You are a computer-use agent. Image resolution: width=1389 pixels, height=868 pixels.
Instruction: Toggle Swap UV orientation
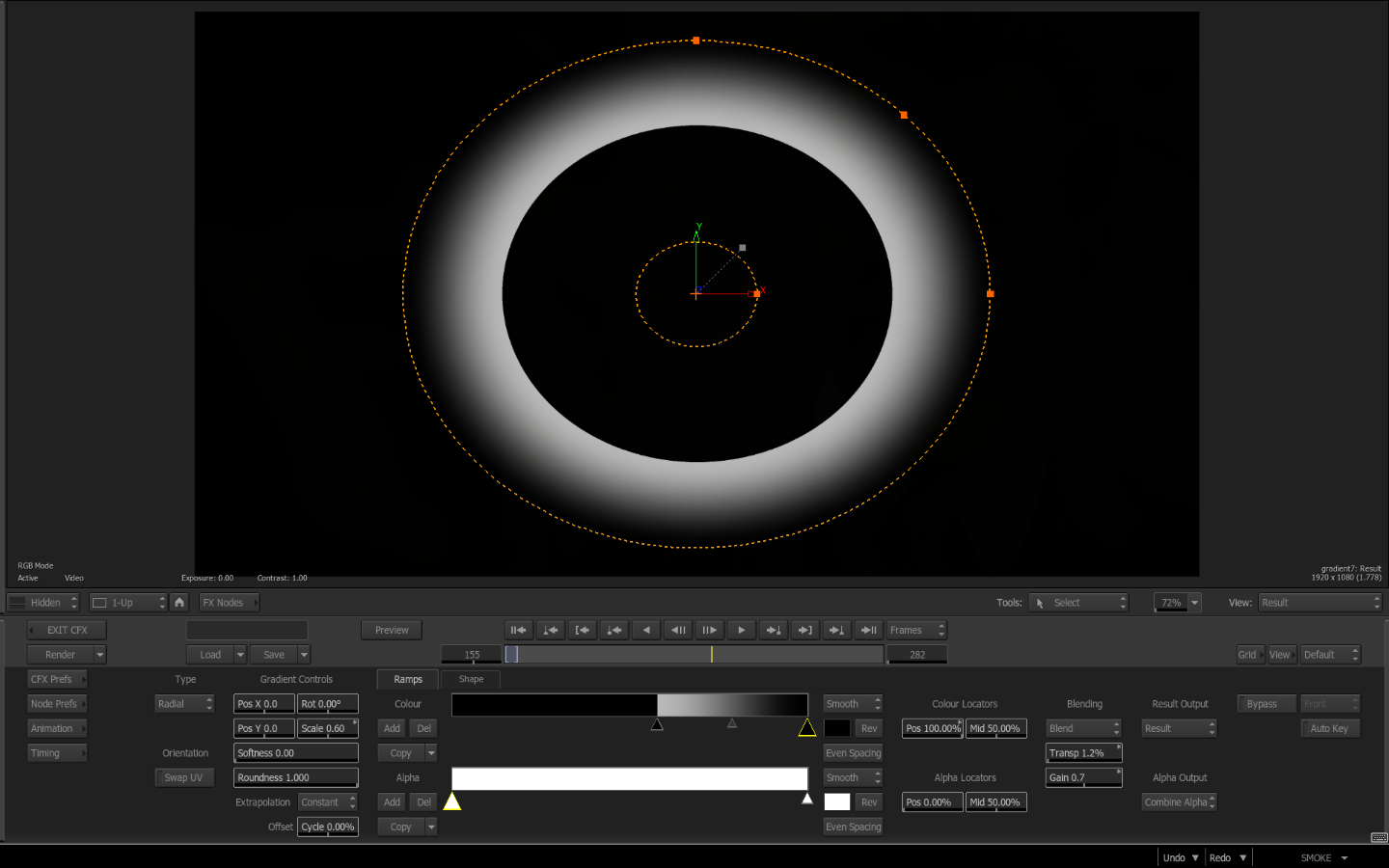183,778
